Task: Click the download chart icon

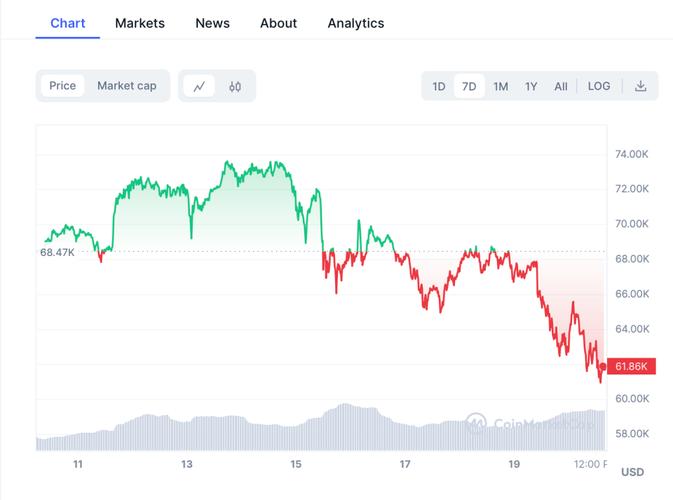Action: pos(640,86)
